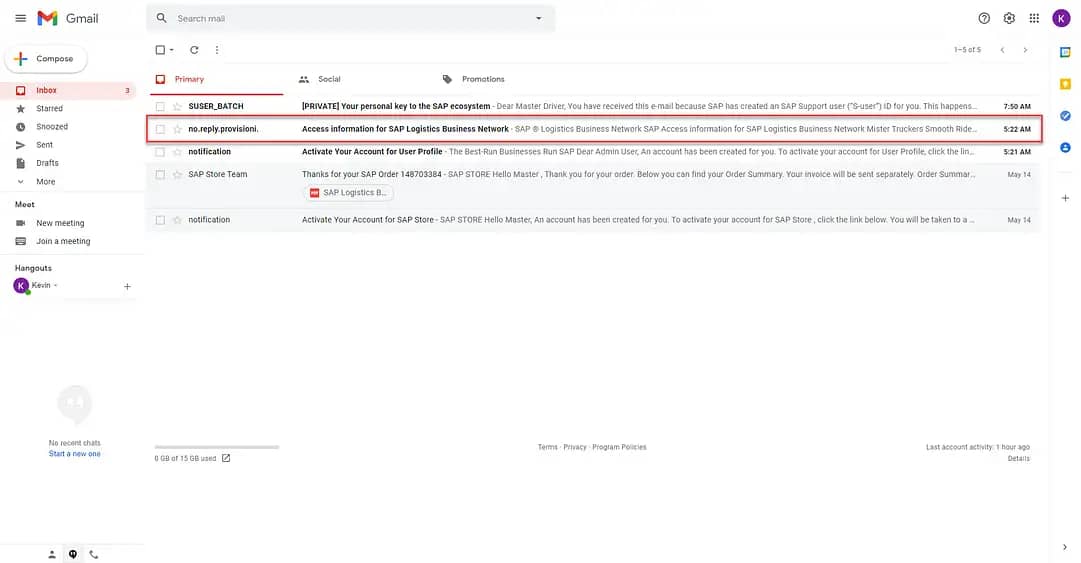This screenshot has height=563, width=1081.
Task: Click Join a meeting
Action: (x=63, y=241)
